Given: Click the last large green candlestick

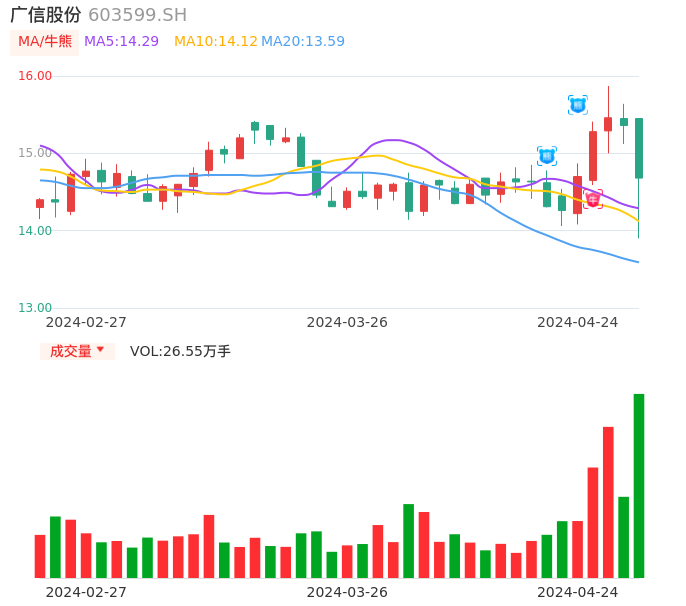Looking at the screenshot, I should 639,148.
